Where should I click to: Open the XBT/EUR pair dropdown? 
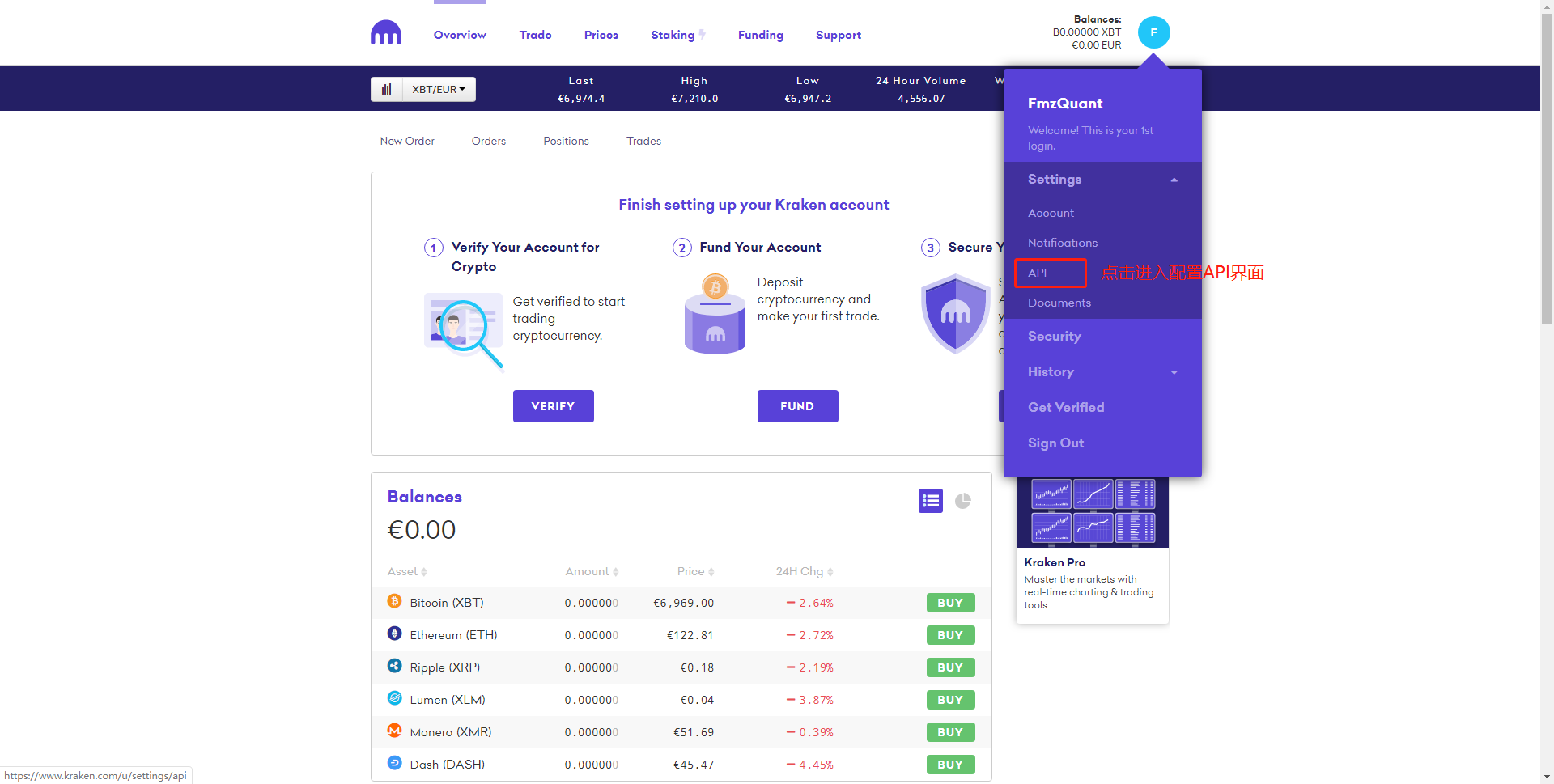click(x=439, y=89)
